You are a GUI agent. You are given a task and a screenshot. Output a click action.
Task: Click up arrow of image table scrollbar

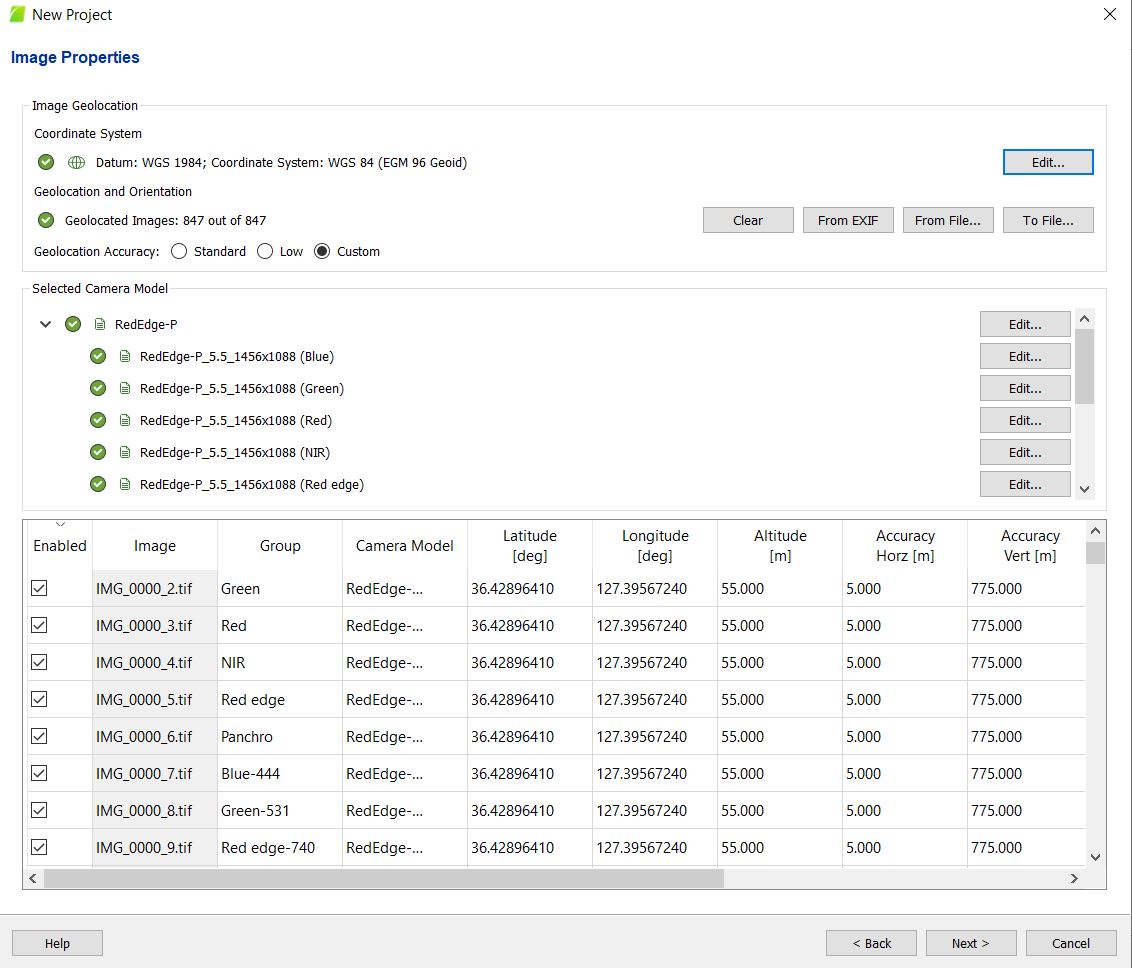click(1095, 531)
